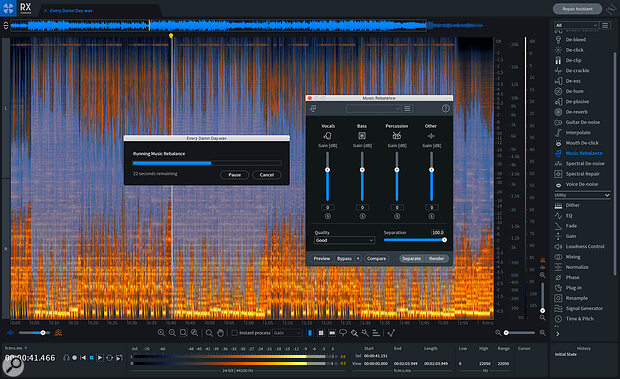Open the De-clip module
620x379 pixels.
pos(568,60)
